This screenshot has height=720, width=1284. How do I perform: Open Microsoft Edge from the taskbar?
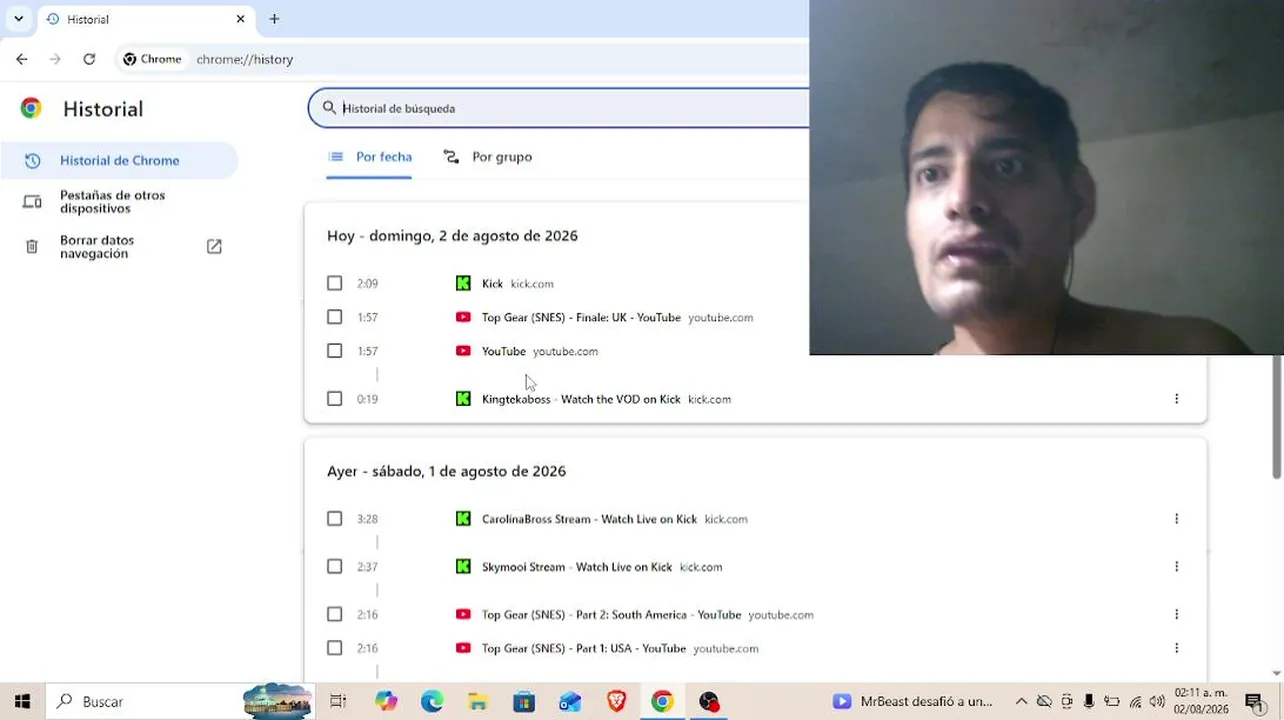[x=432, y=702]
